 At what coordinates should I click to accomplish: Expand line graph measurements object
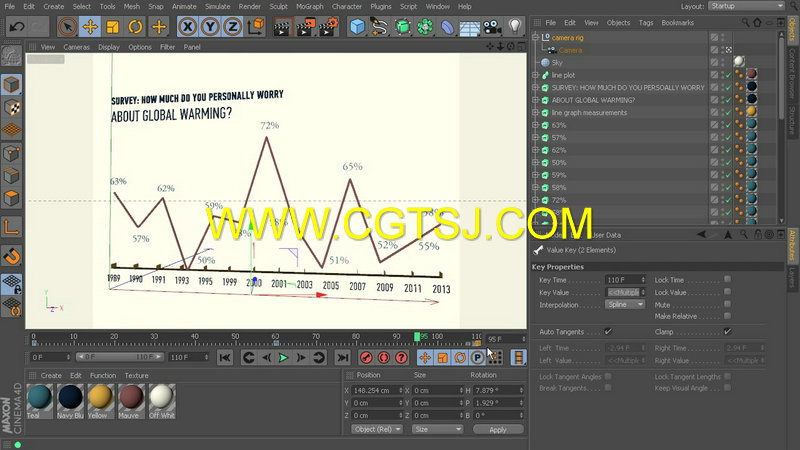point(535,113)
